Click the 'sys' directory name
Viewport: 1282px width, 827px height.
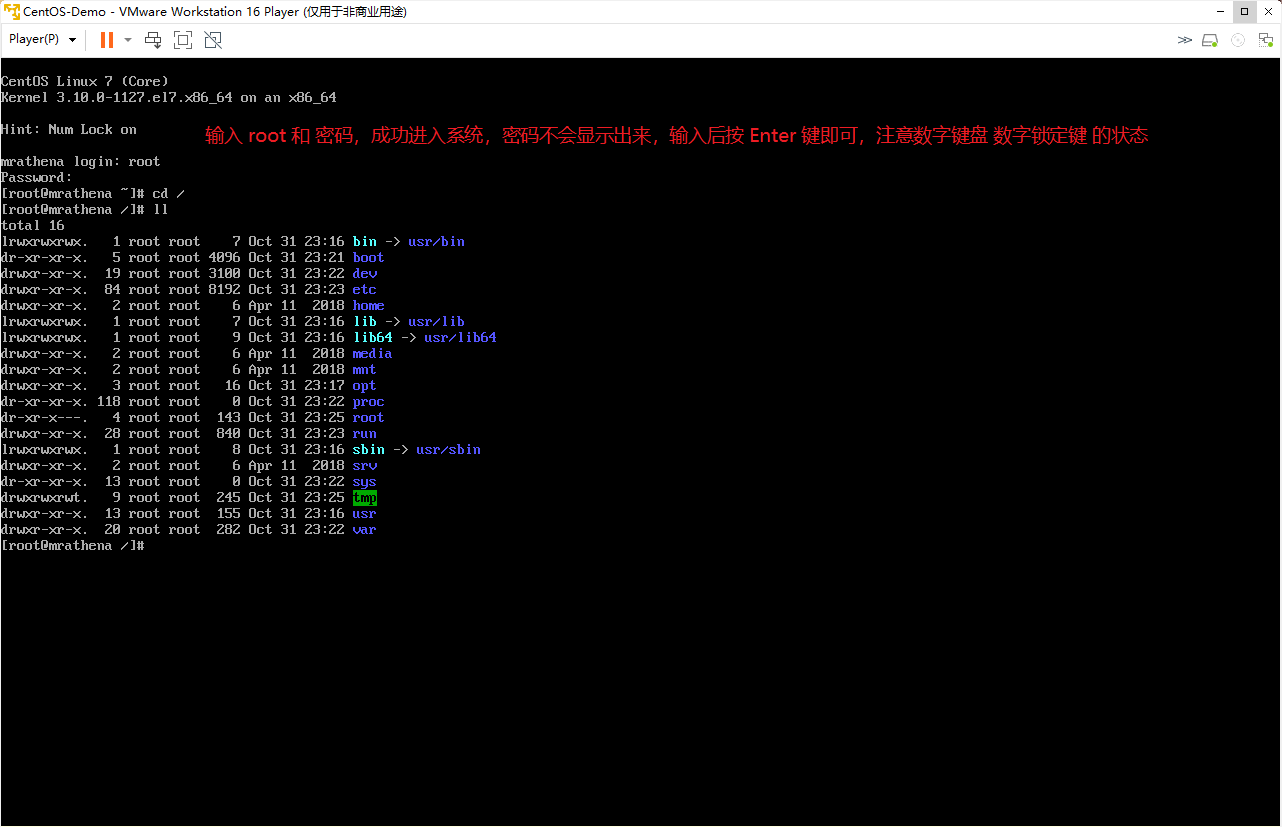click(365, 481)
